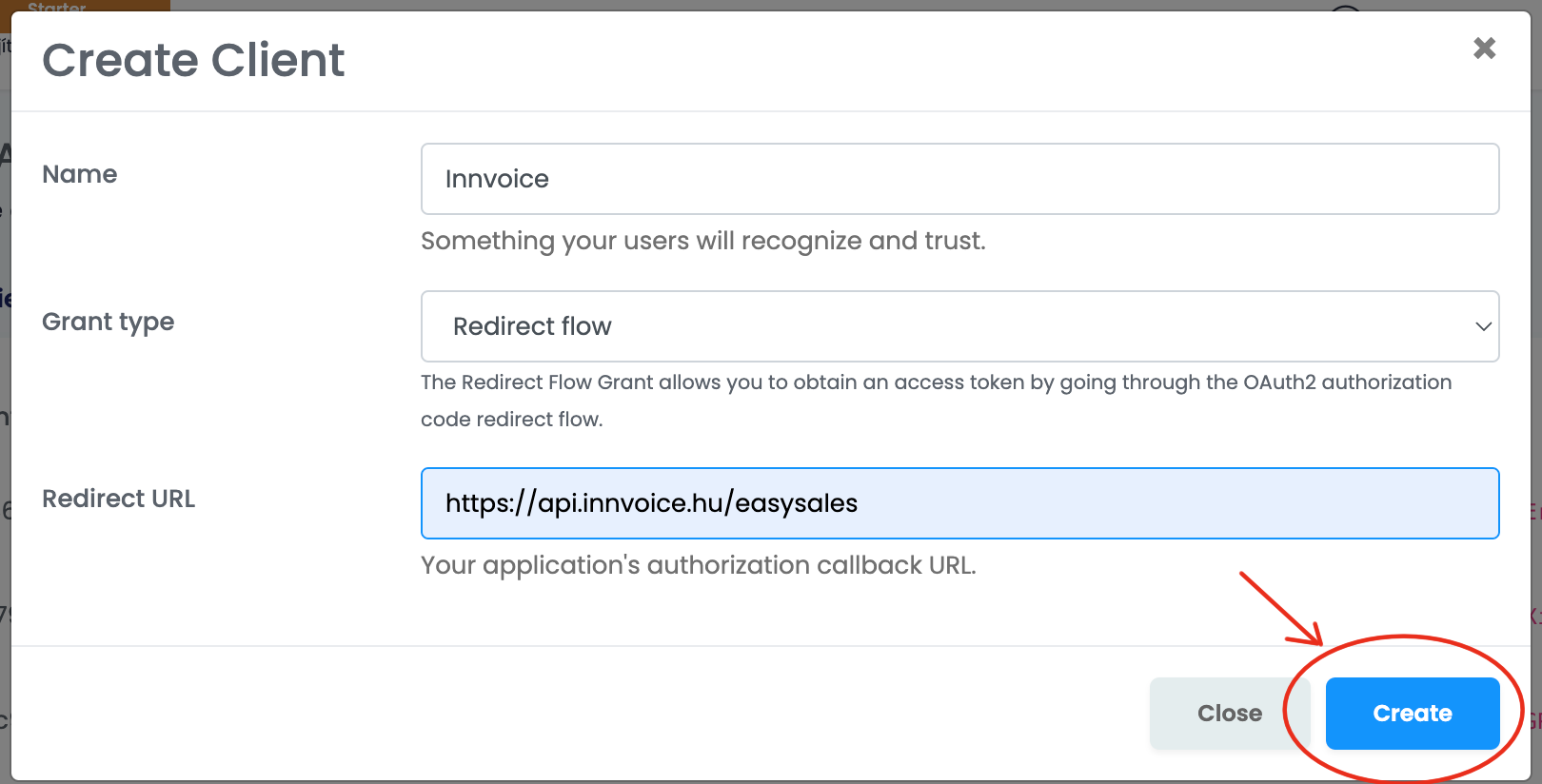The width and height of the screenshot is (1542, 784).
Task: Click the word Innvoice in Name box
Action: click(497, 179)
